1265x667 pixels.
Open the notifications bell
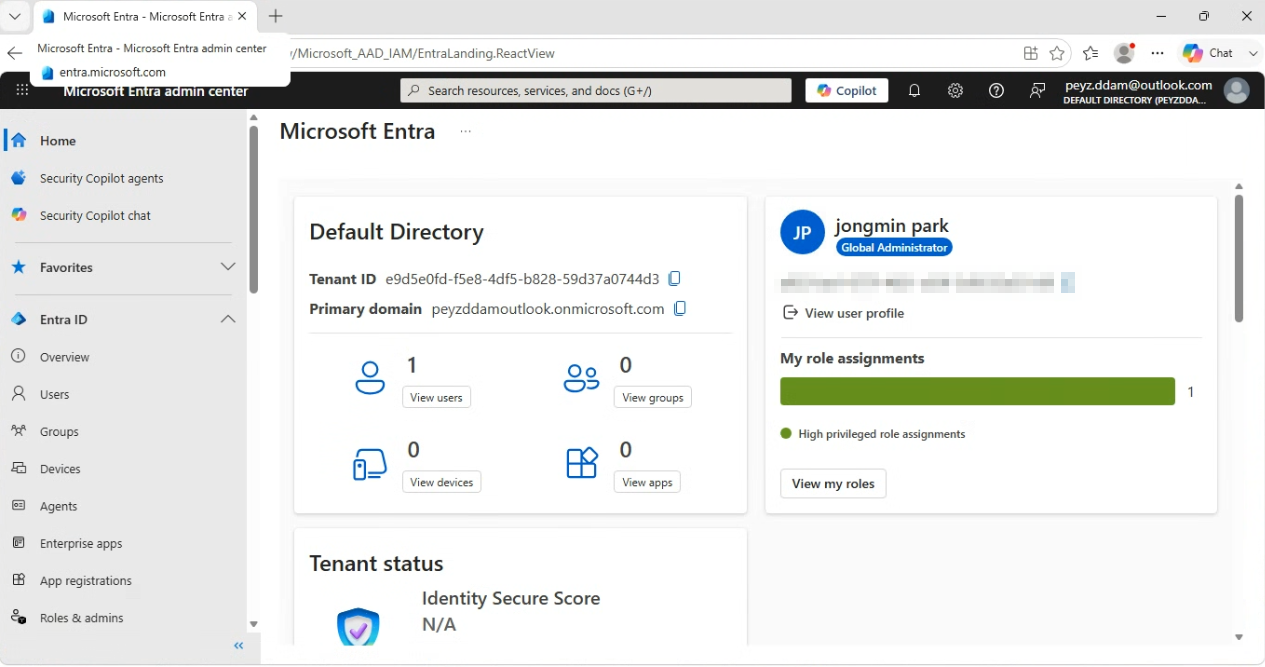(x=914, y=91)
